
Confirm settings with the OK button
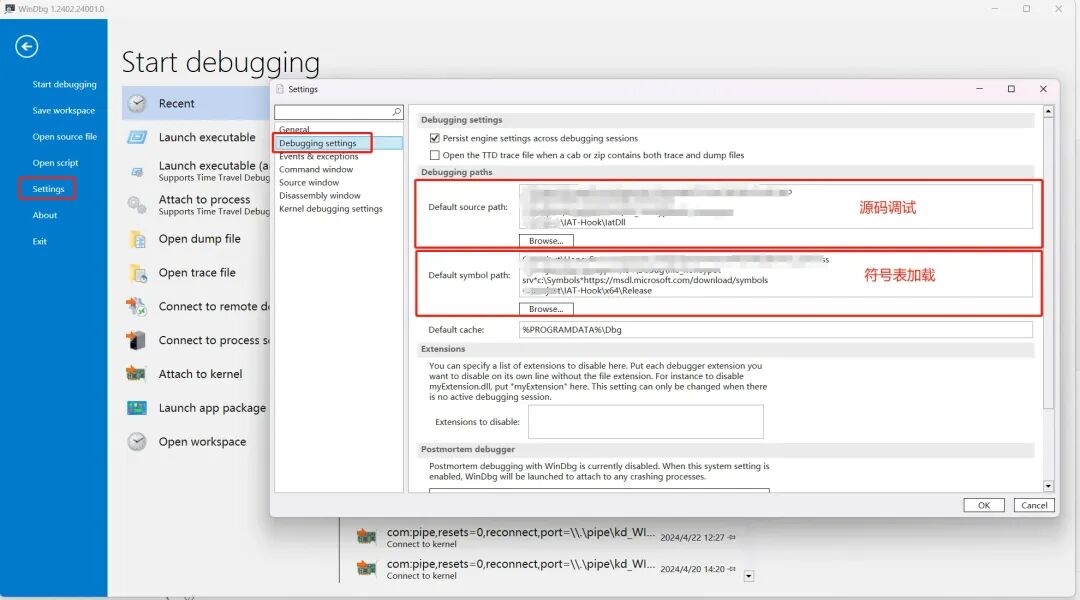click(x=984, y=506)
